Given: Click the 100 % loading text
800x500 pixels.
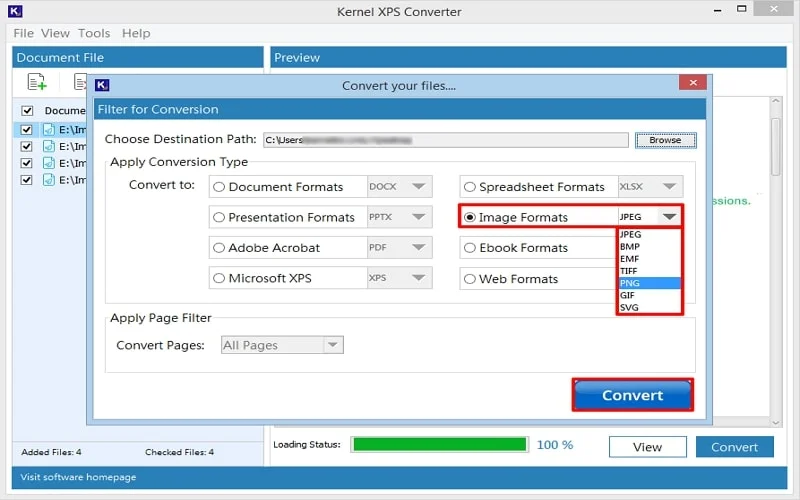Looking at the screenshot, I should coord(555,445).
